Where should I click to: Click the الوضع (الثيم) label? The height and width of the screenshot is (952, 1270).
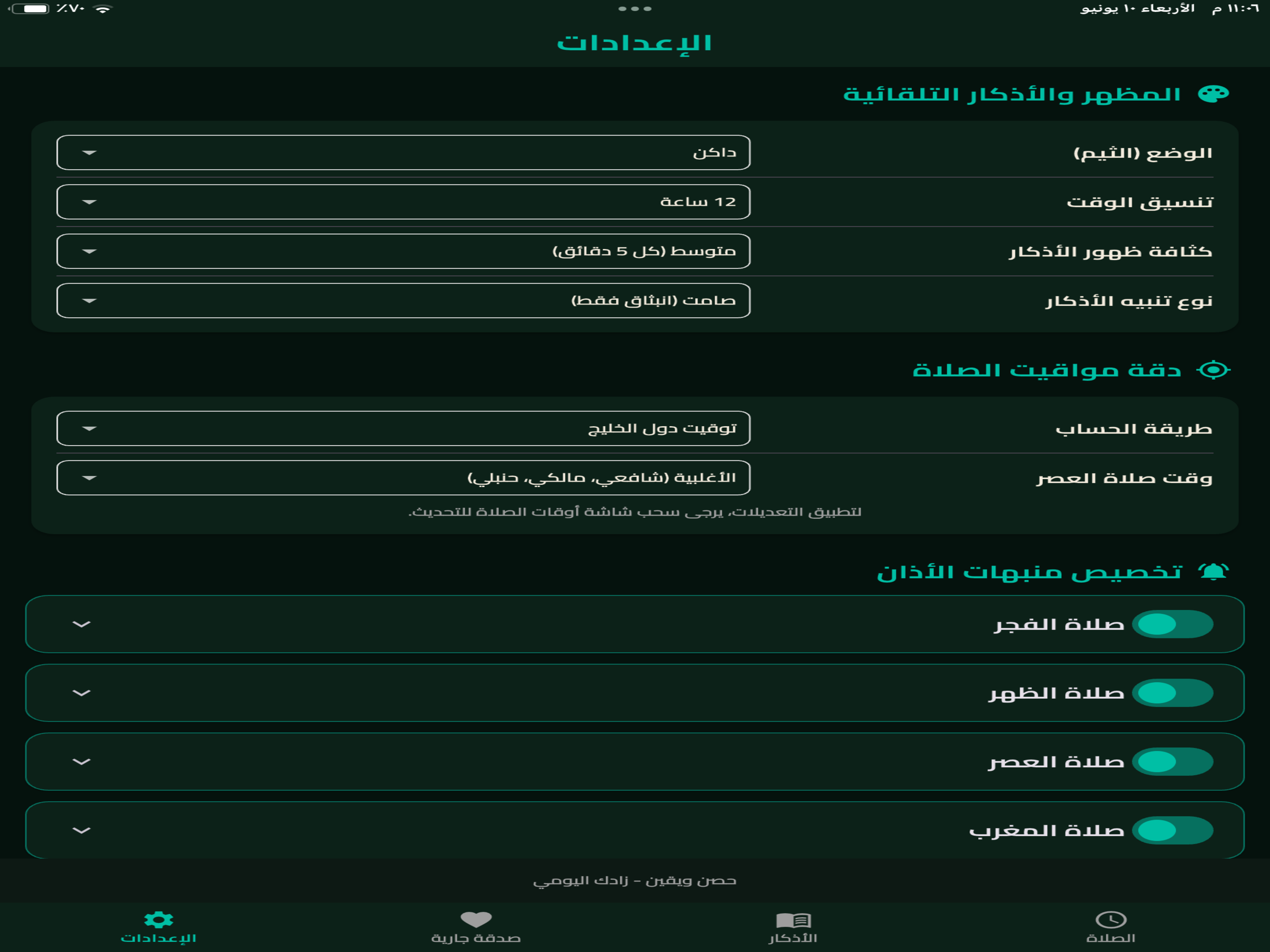point(1143,153)
